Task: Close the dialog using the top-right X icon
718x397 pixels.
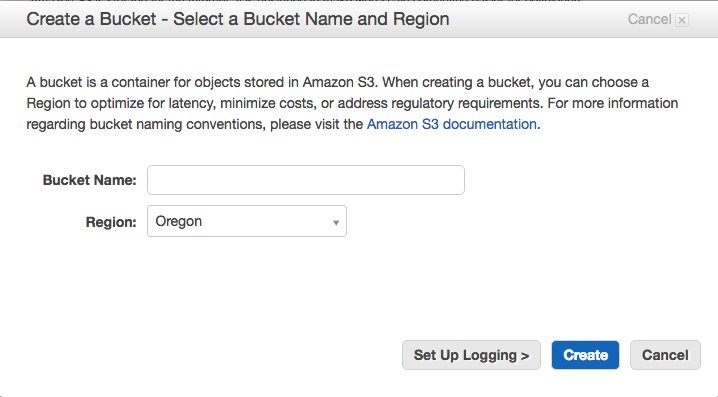Action: point(682,20)
